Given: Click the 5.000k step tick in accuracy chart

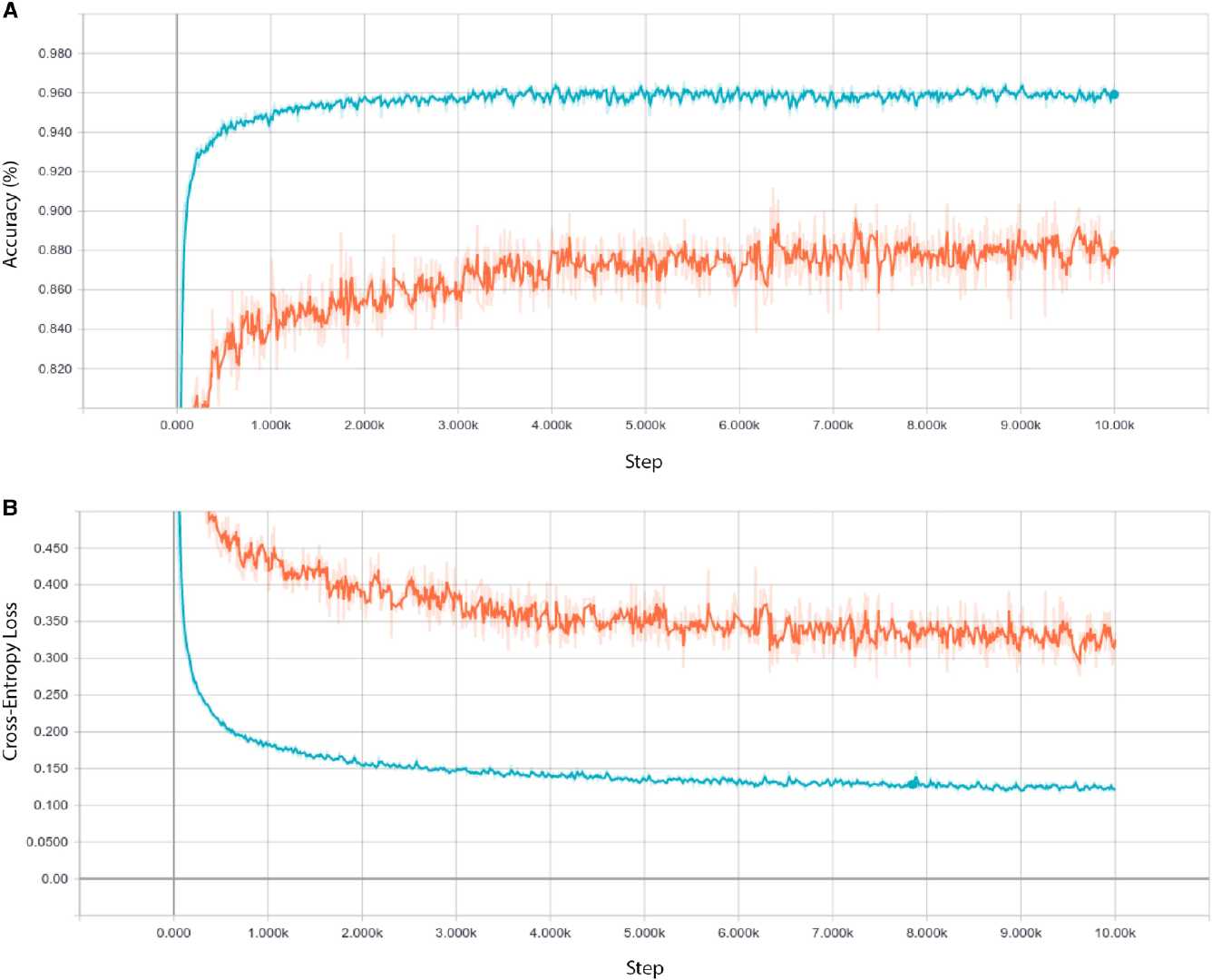Looking at the screenshot, I should pyautogui.click(x=645, y=425).
